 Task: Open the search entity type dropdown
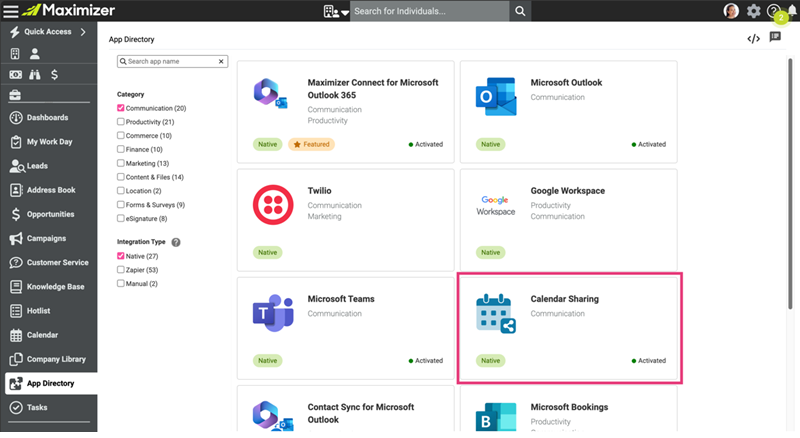click(x=336, y=12)
